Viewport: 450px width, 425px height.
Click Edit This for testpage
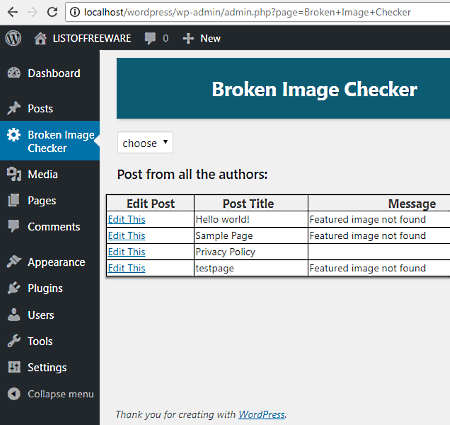[127, 268]
